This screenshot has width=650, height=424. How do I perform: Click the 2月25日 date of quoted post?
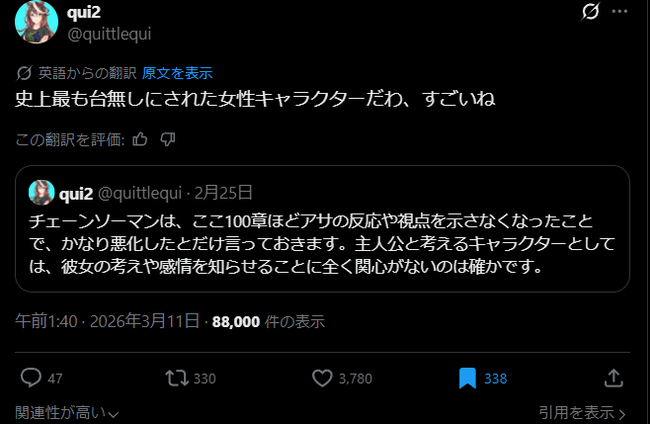tap(223, 193)
